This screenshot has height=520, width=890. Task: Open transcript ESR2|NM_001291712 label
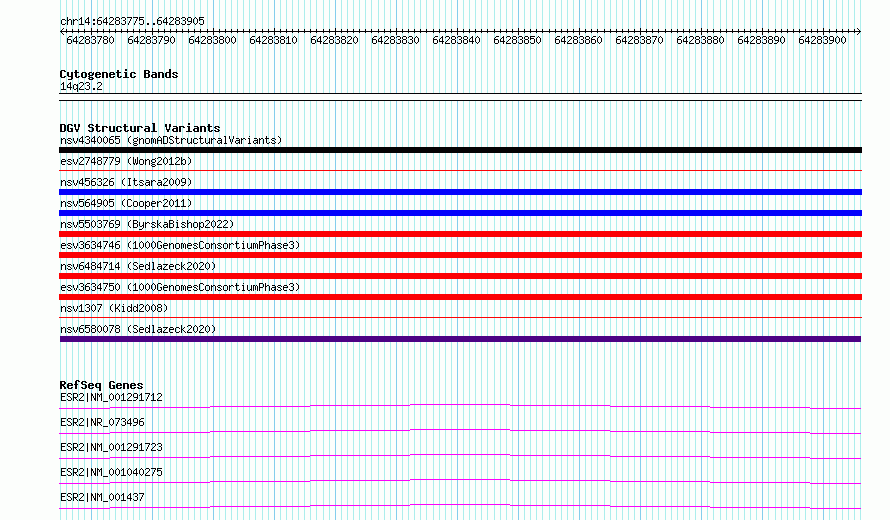coord(111,397)
